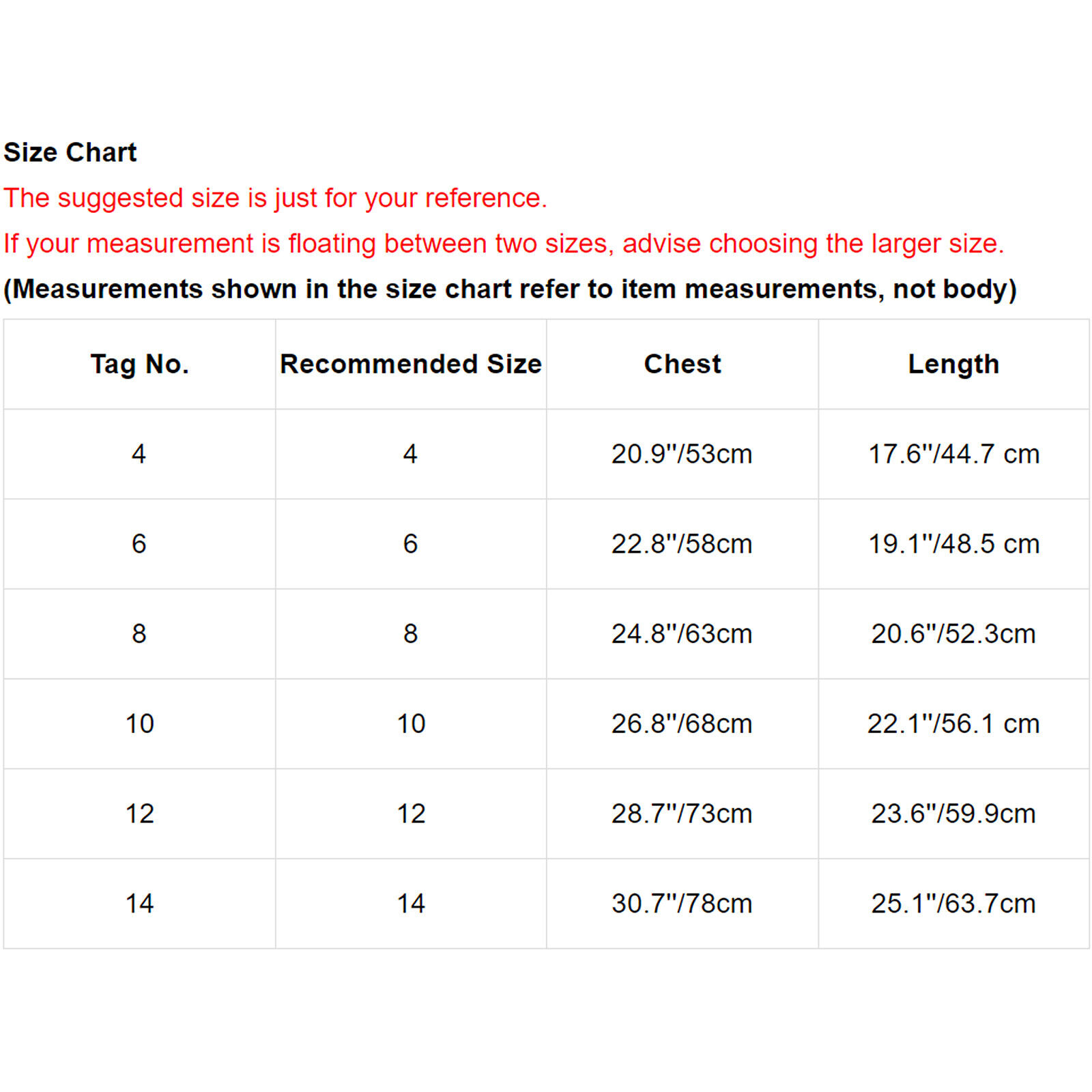The image size is (1092, 1092).
Task: Select chest value 26.8"/68cm
Action: click(x=682, y=723)
